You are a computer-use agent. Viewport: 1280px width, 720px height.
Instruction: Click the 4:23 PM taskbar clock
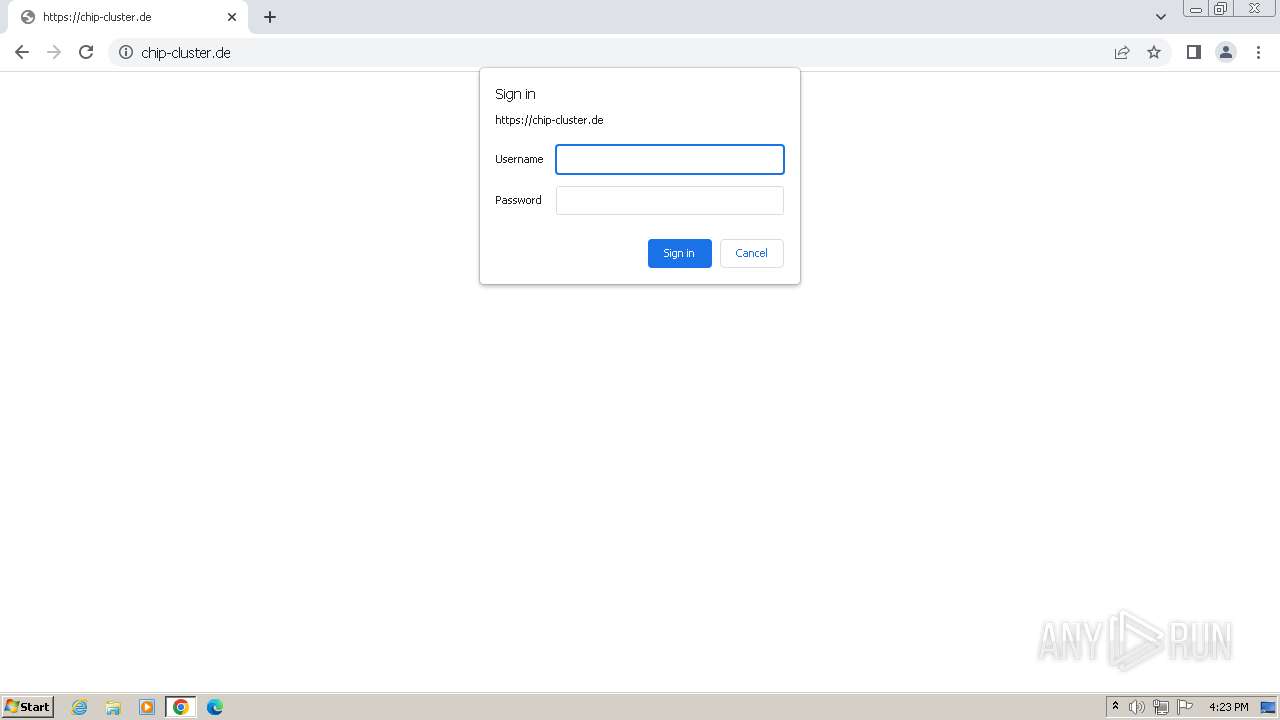pyautogui.click(x=1229, y=707)
